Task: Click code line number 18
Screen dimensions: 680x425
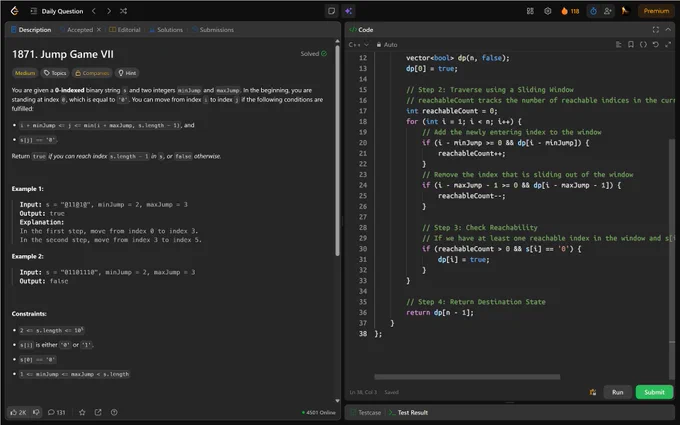Action: click(363, 121)
